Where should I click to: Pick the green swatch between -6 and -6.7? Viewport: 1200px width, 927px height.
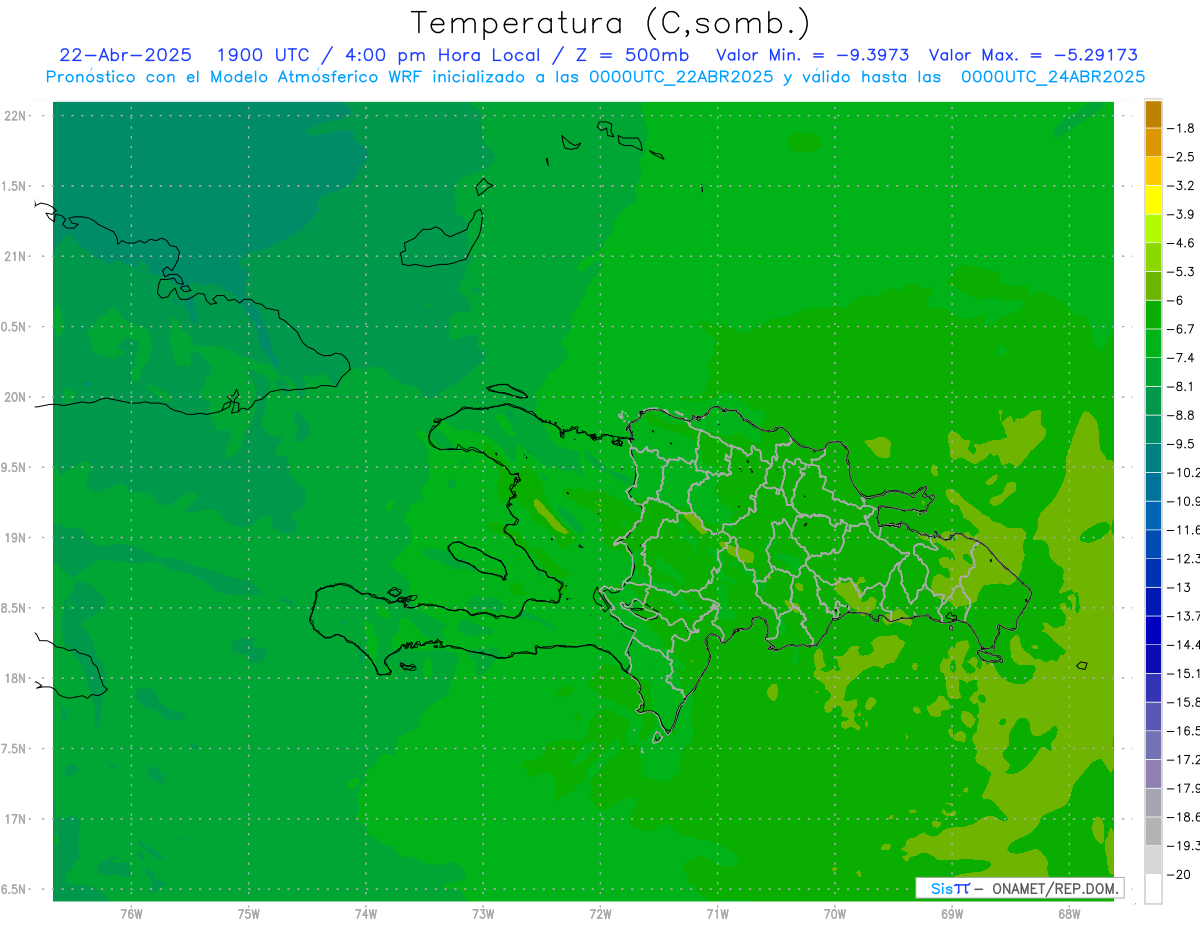coord(1153,315)
